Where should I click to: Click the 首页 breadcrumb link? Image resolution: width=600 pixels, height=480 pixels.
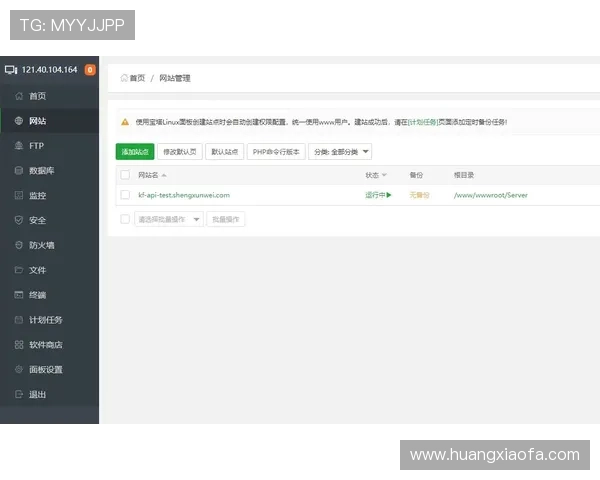point(137,78)
